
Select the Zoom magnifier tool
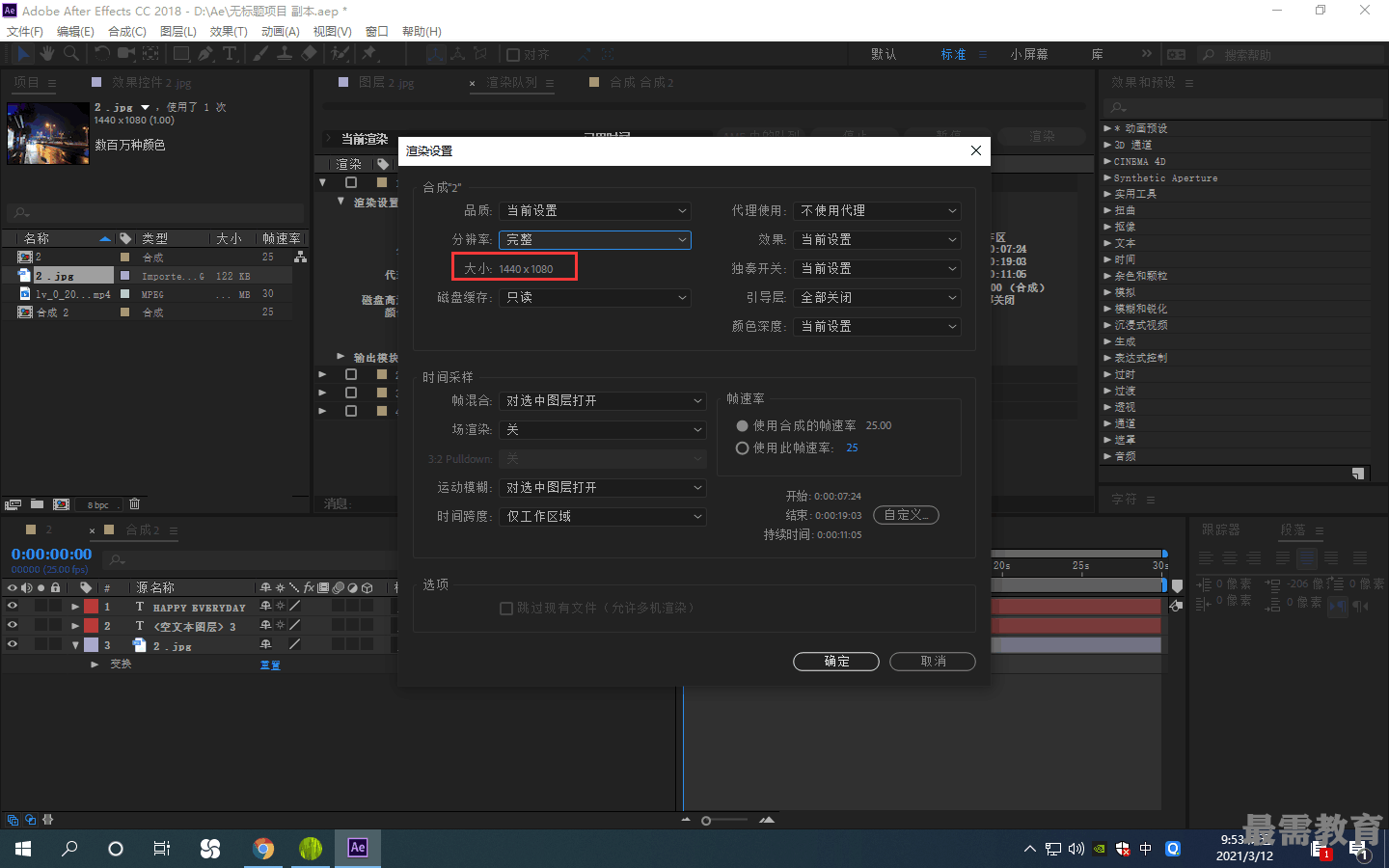pos(70,54)
